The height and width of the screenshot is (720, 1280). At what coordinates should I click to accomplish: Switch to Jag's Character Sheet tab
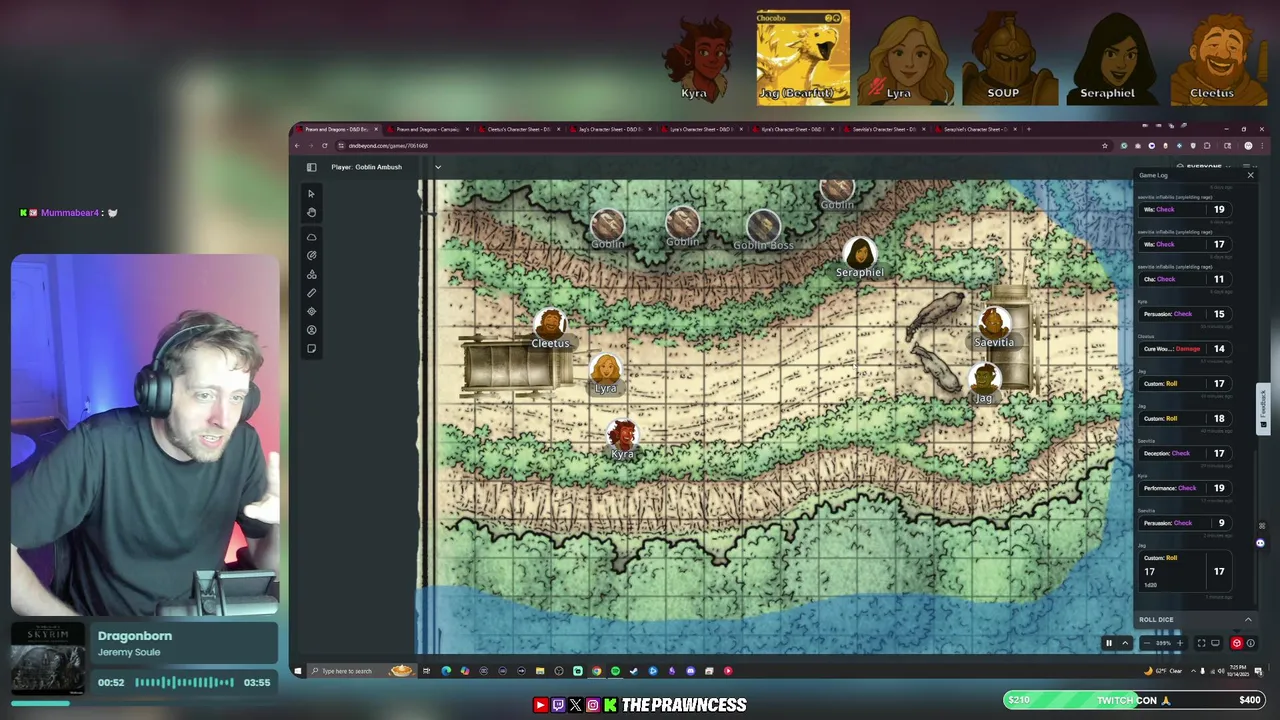click(609, 129)
